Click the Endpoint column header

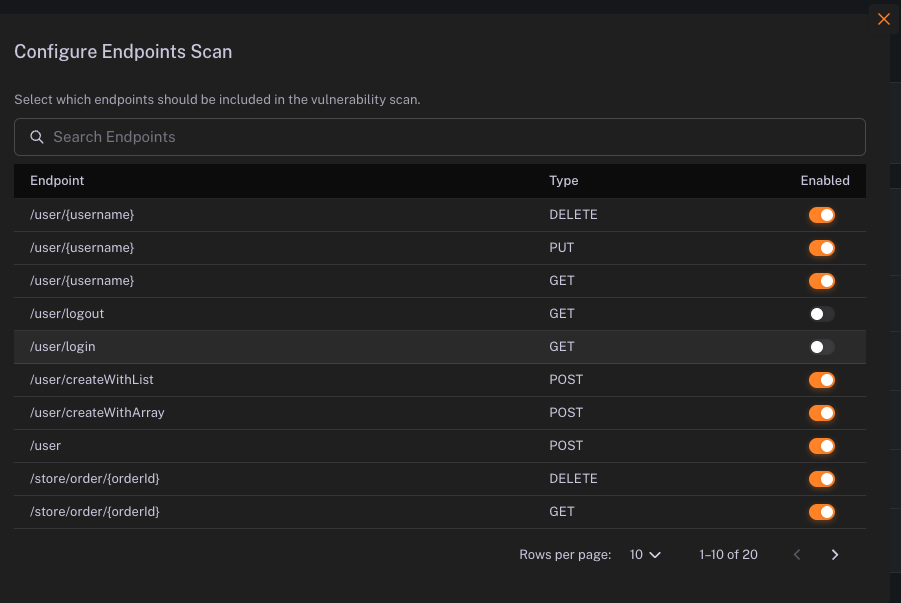tap(57, 180)
